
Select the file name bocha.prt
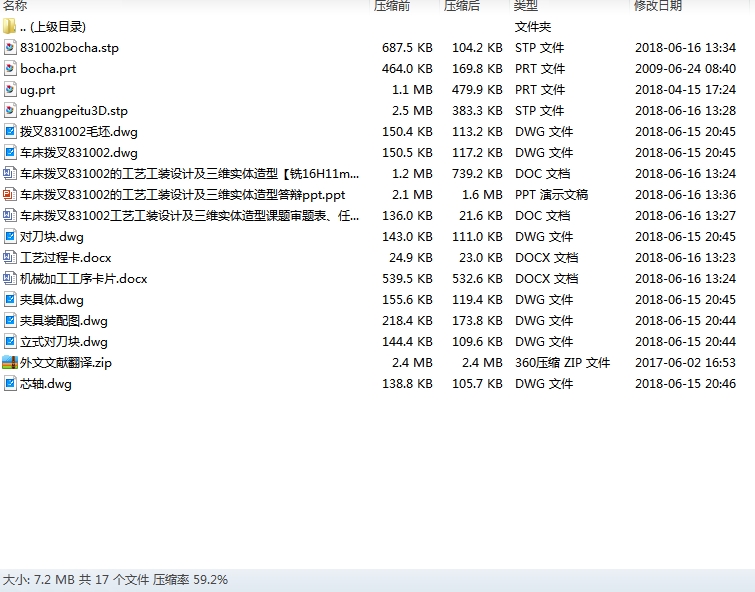click(x=48, y=69)
